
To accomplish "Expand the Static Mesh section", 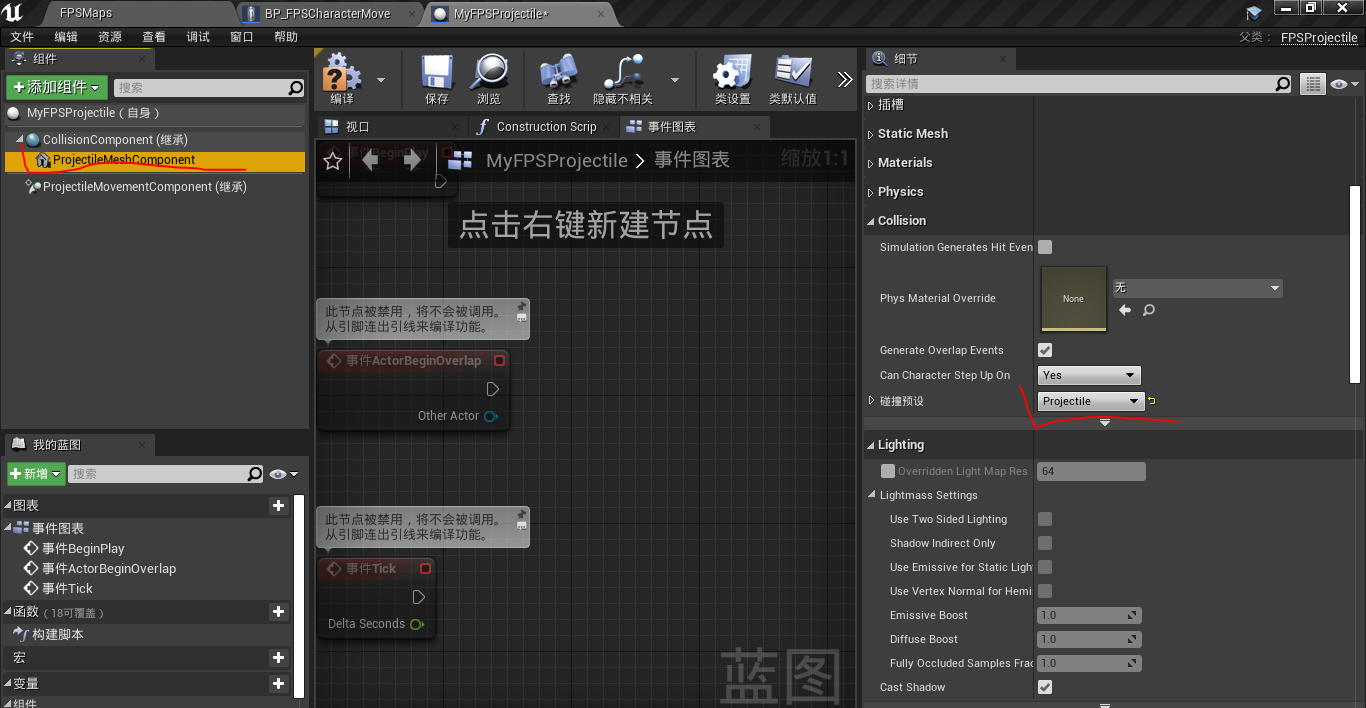I will (870, 134).
